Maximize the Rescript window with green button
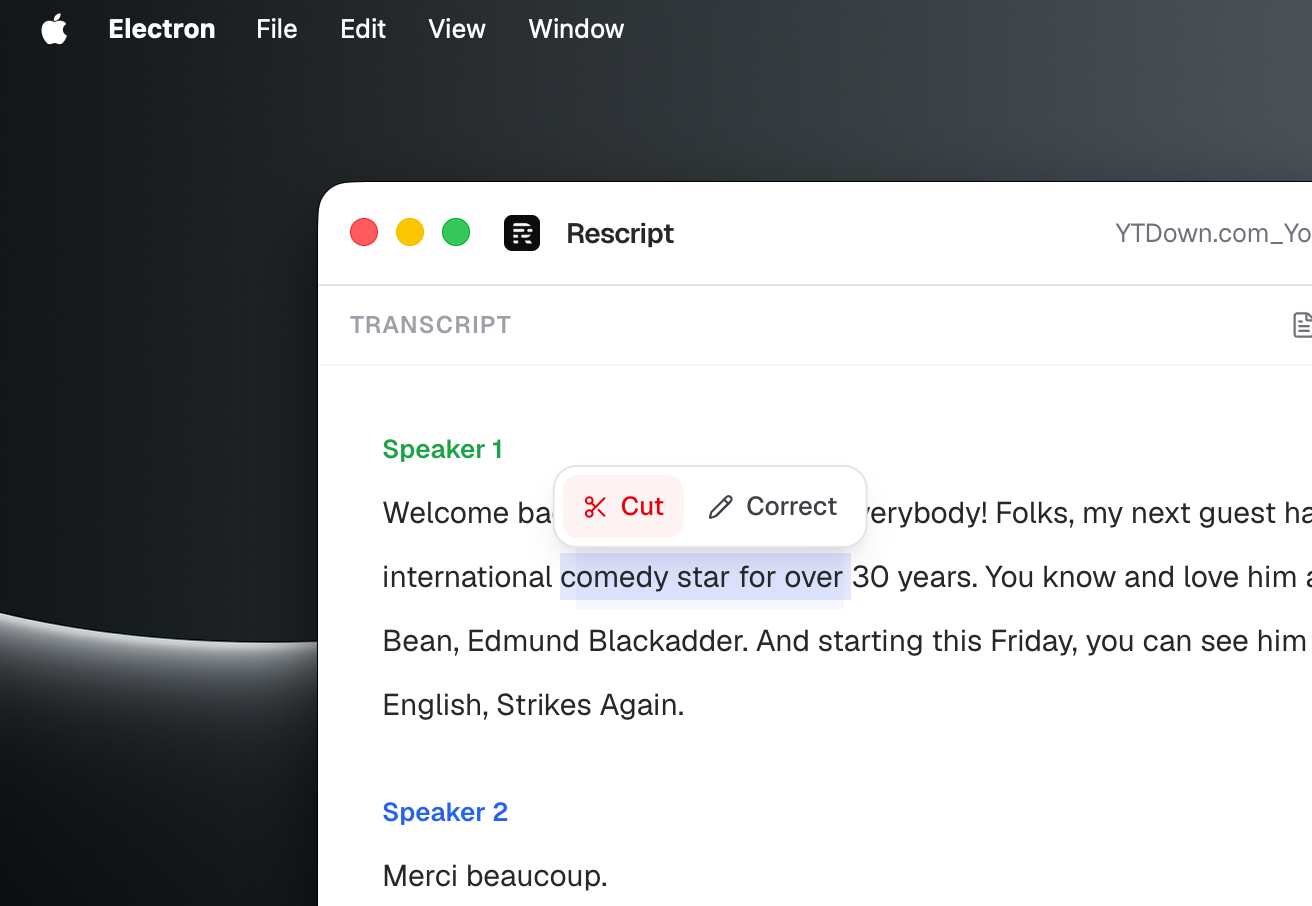 click(x=456, y=232)
